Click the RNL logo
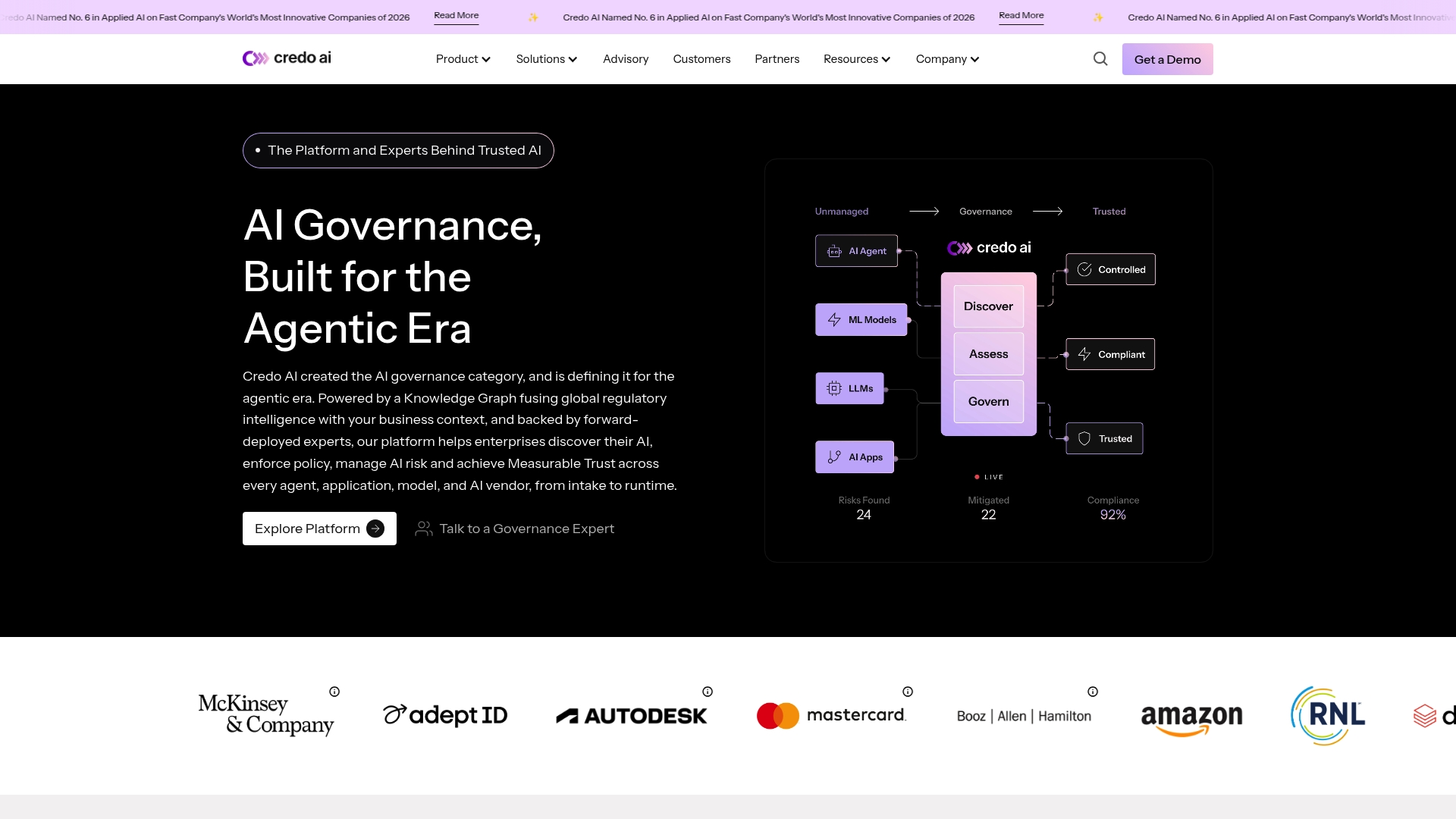The image size is (1456, 819). 1328,716
